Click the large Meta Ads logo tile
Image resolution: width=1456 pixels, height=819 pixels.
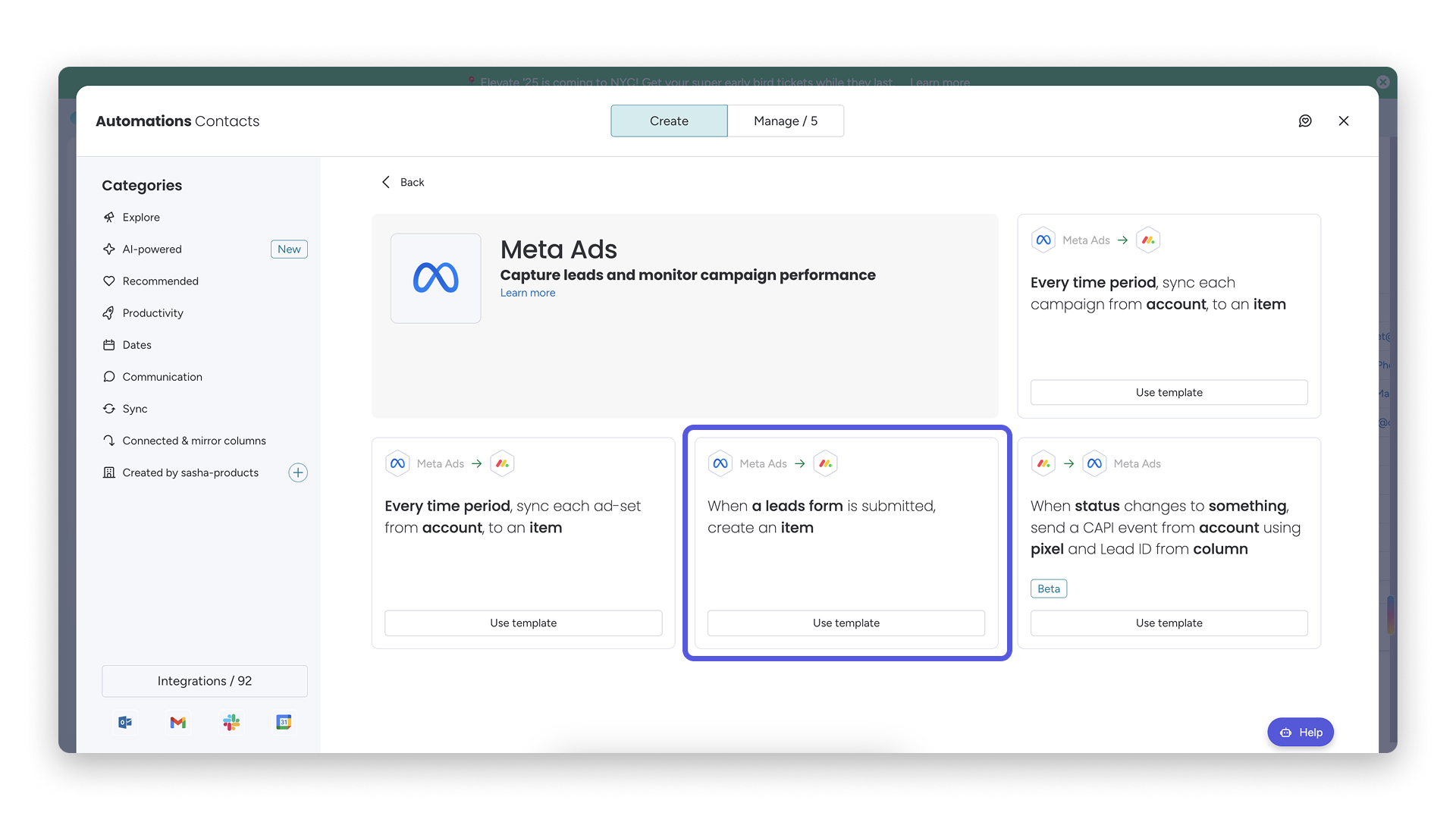[x=435, y=278]
